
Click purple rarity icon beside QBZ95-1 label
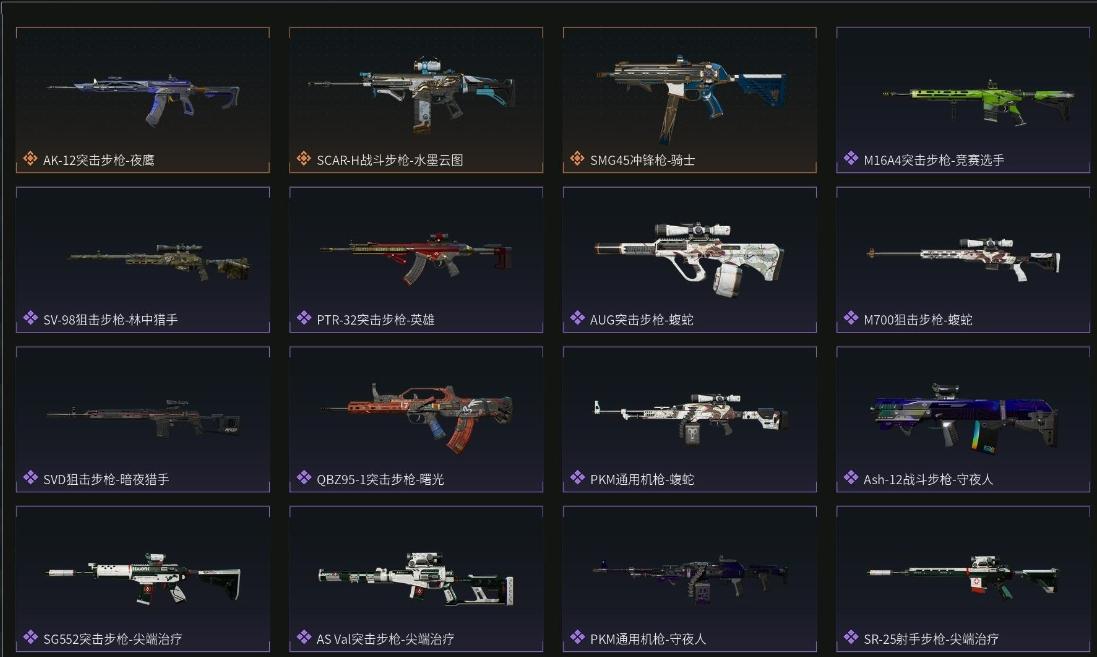(304, 478)
